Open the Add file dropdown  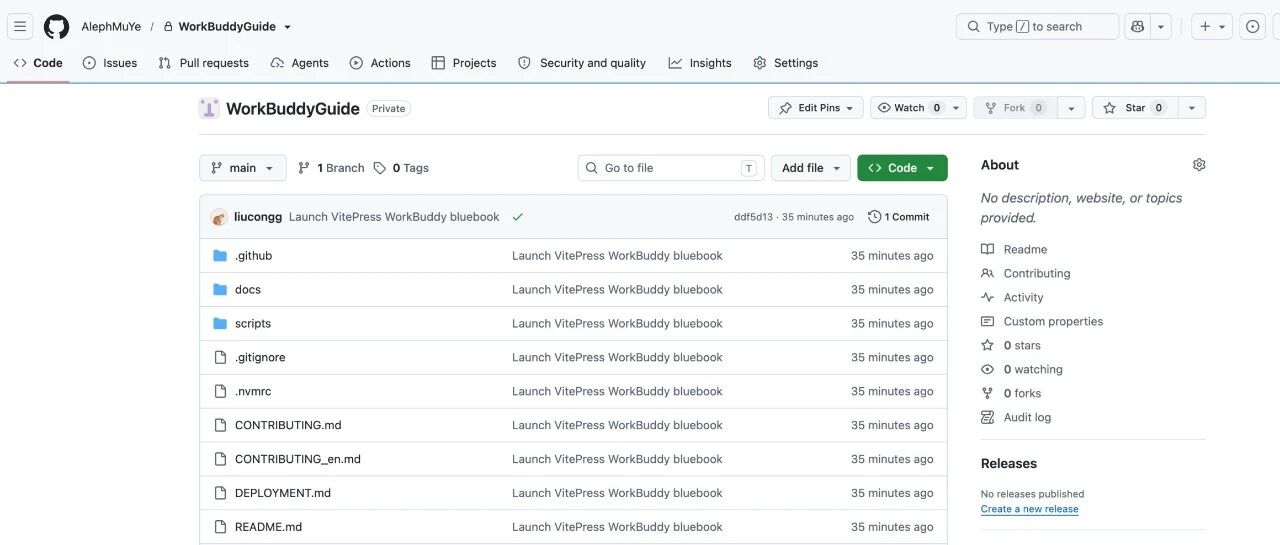point(811,168)
